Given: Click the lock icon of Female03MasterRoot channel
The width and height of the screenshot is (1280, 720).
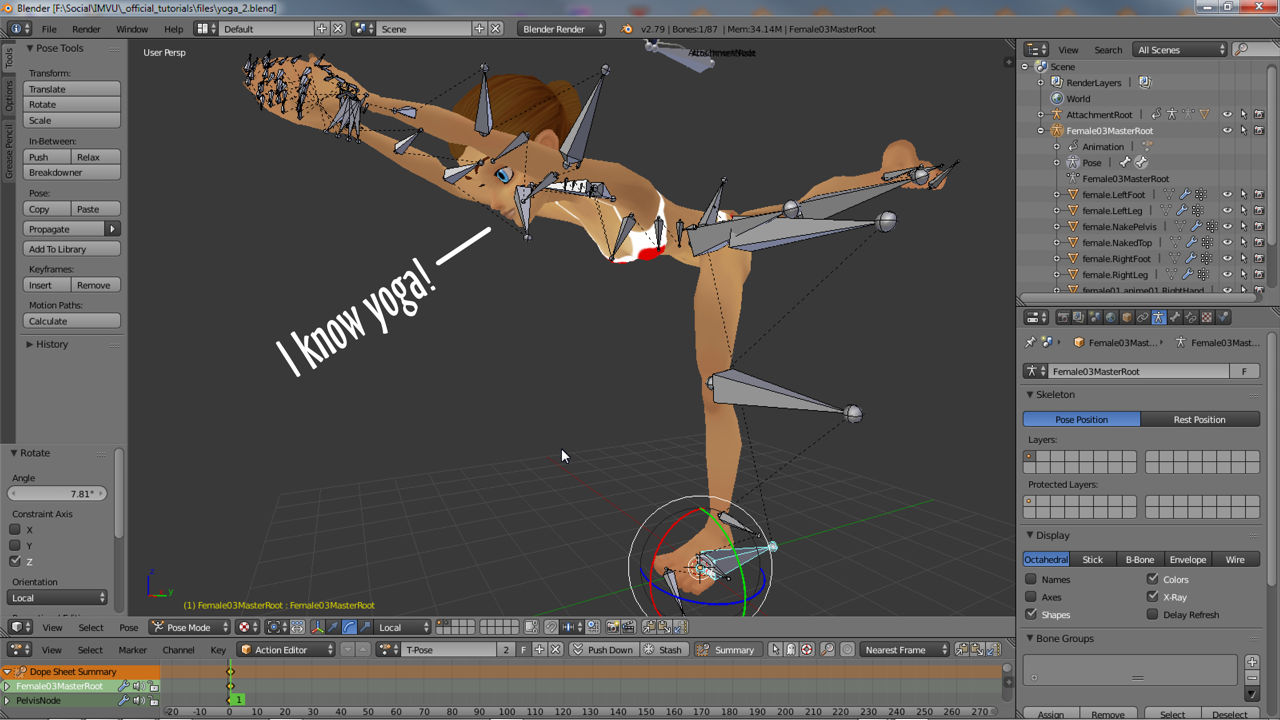Looking at the screenshot, I should tap(153, 686).
